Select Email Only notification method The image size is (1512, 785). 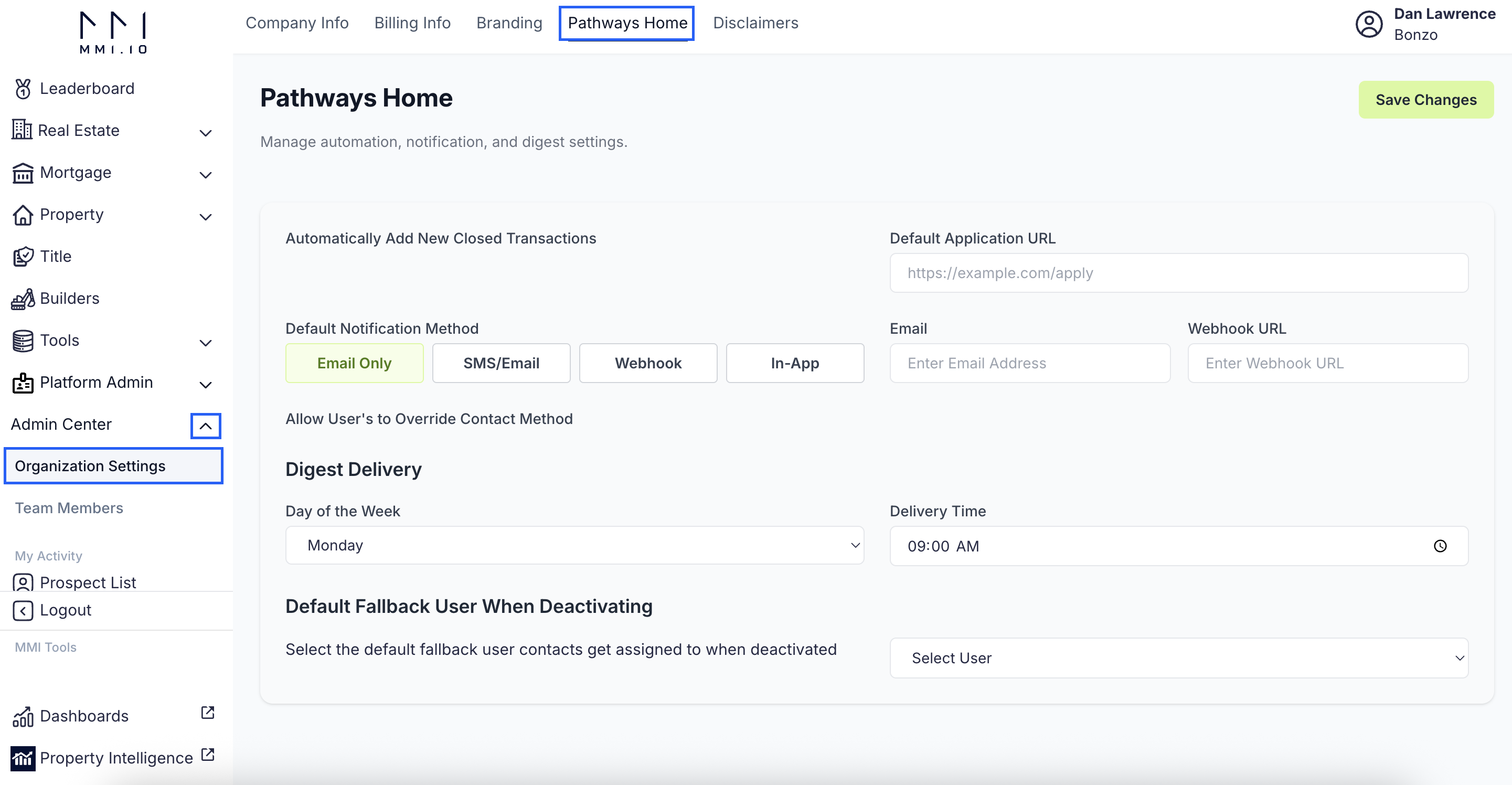tap(355, 363)
